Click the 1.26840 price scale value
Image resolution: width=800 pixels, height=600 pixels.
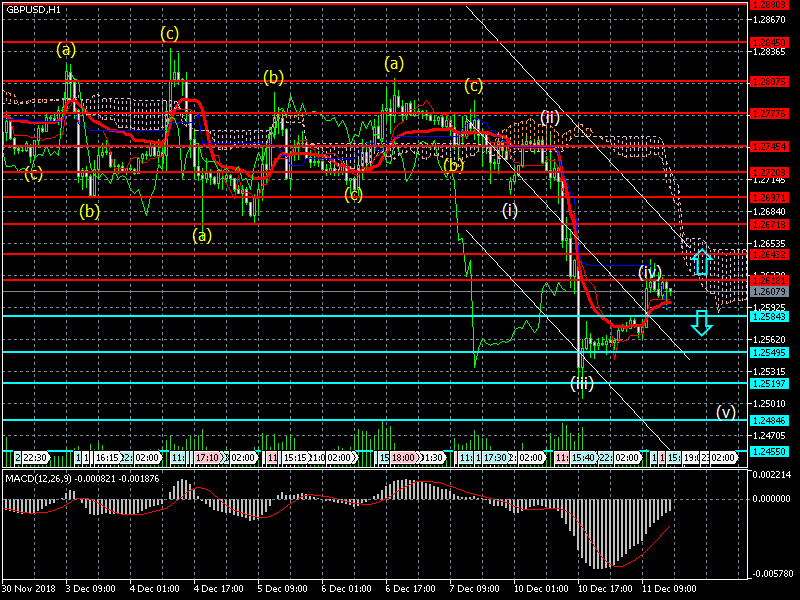click(769, 212)
